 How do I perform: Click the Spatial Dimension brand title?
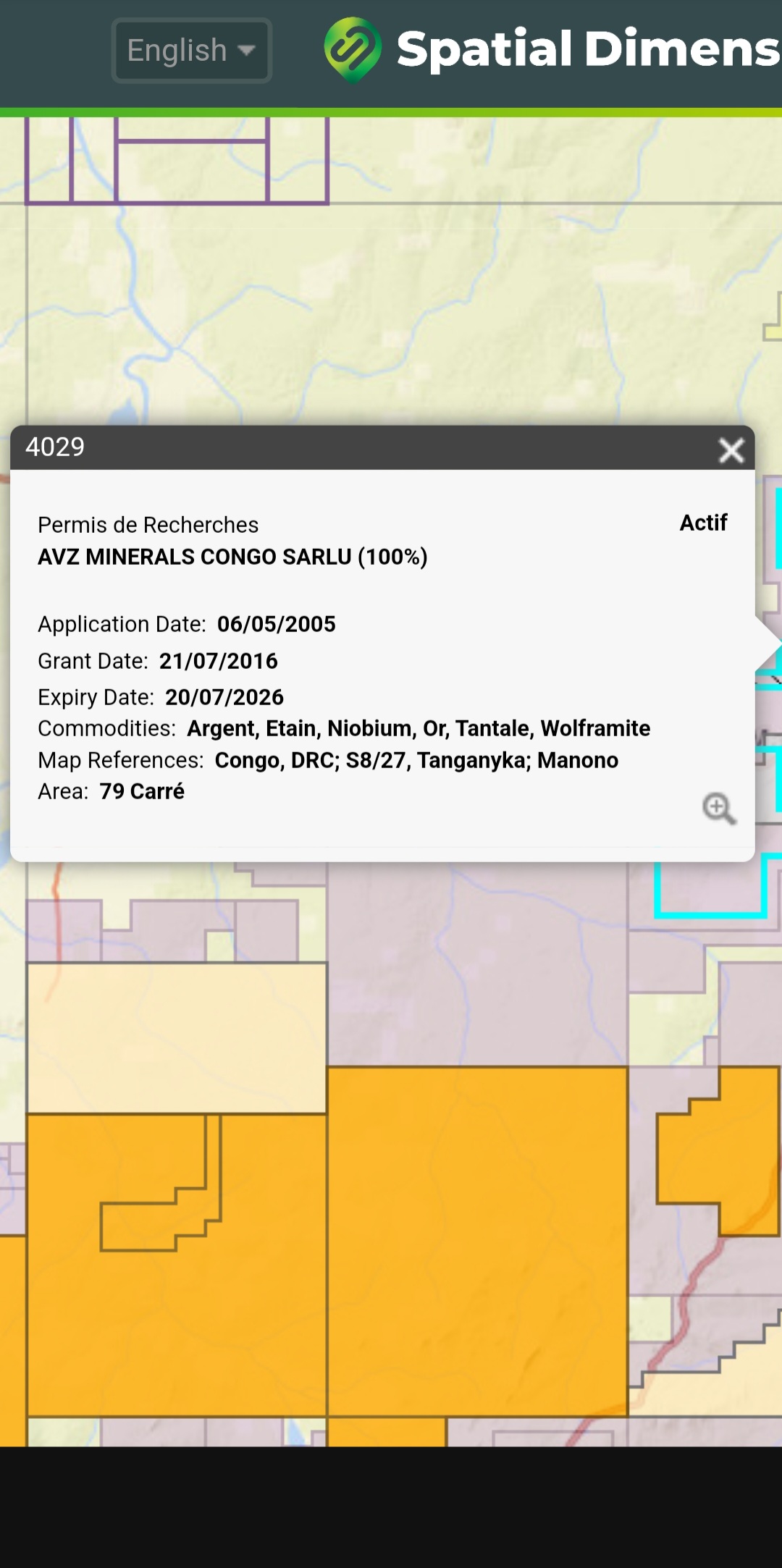tap(589, 49)
